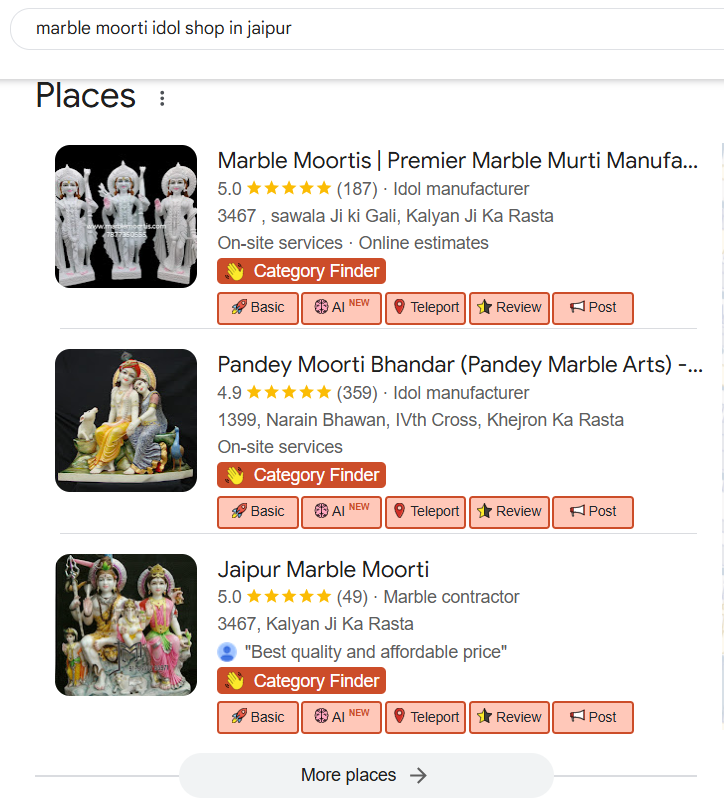Screen dimensions: 724x807
Task: Click the Jaipur Marble Moorti thumbnail image
Action: pyautogui.click(x=126, y=625)
